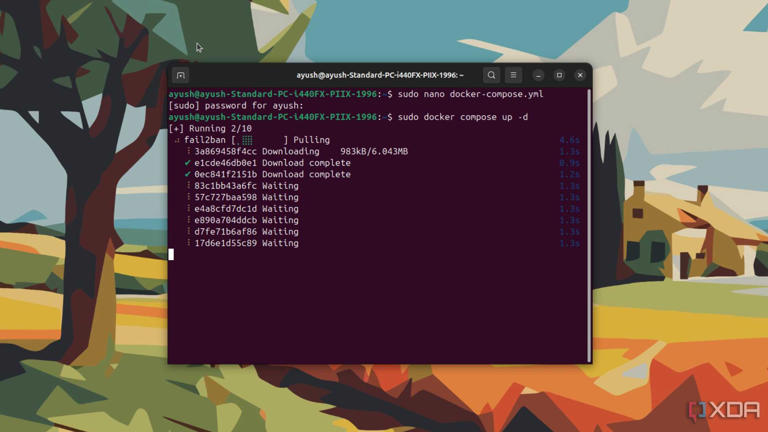This screenshot has height=432, width=768.
Task: Open the terminal hamburger menu
Action: click(x=513, y=75)
